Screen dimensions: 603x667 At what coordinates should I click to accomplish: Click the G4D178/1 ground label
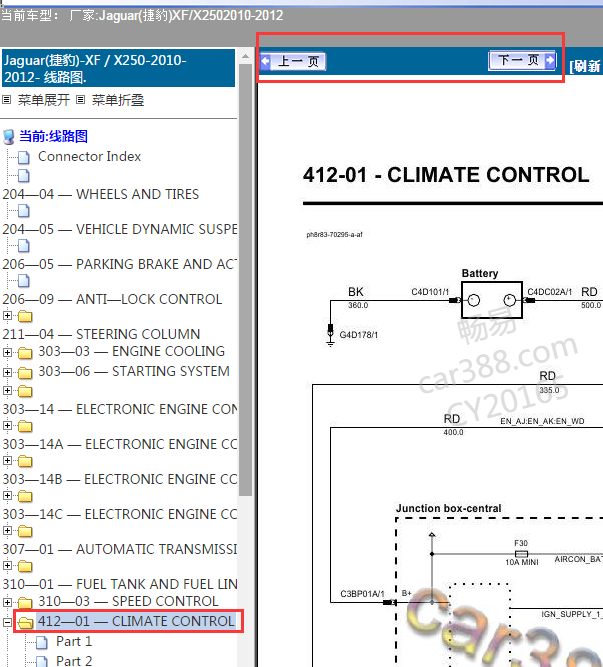pos(358,335)
